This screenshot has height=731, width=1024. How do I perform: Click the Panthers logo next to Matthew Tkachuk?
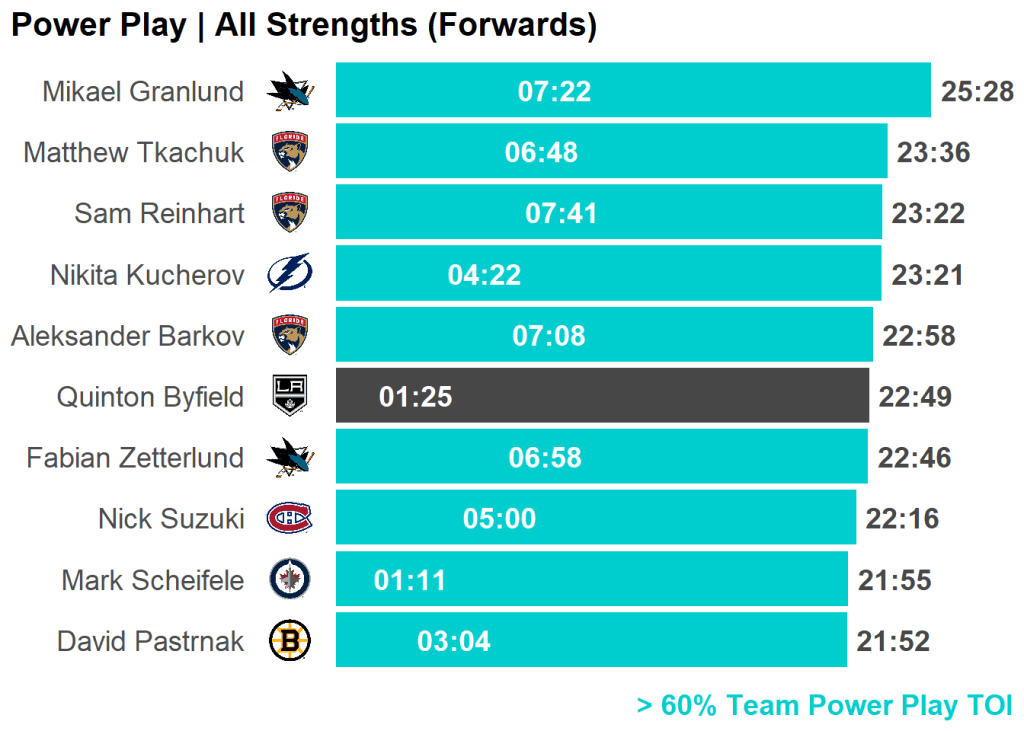[x=290, y=152]
